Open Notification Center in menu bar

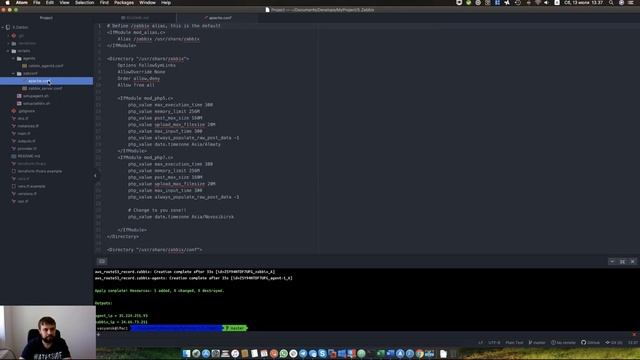click(631, 2)
